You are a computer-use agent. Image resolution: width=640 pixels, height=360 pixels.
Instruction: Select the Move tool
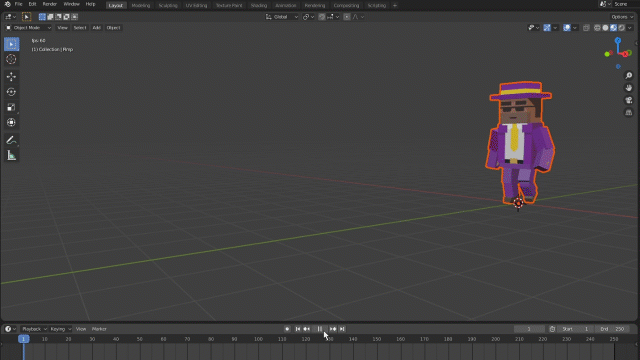coord(11,76)
